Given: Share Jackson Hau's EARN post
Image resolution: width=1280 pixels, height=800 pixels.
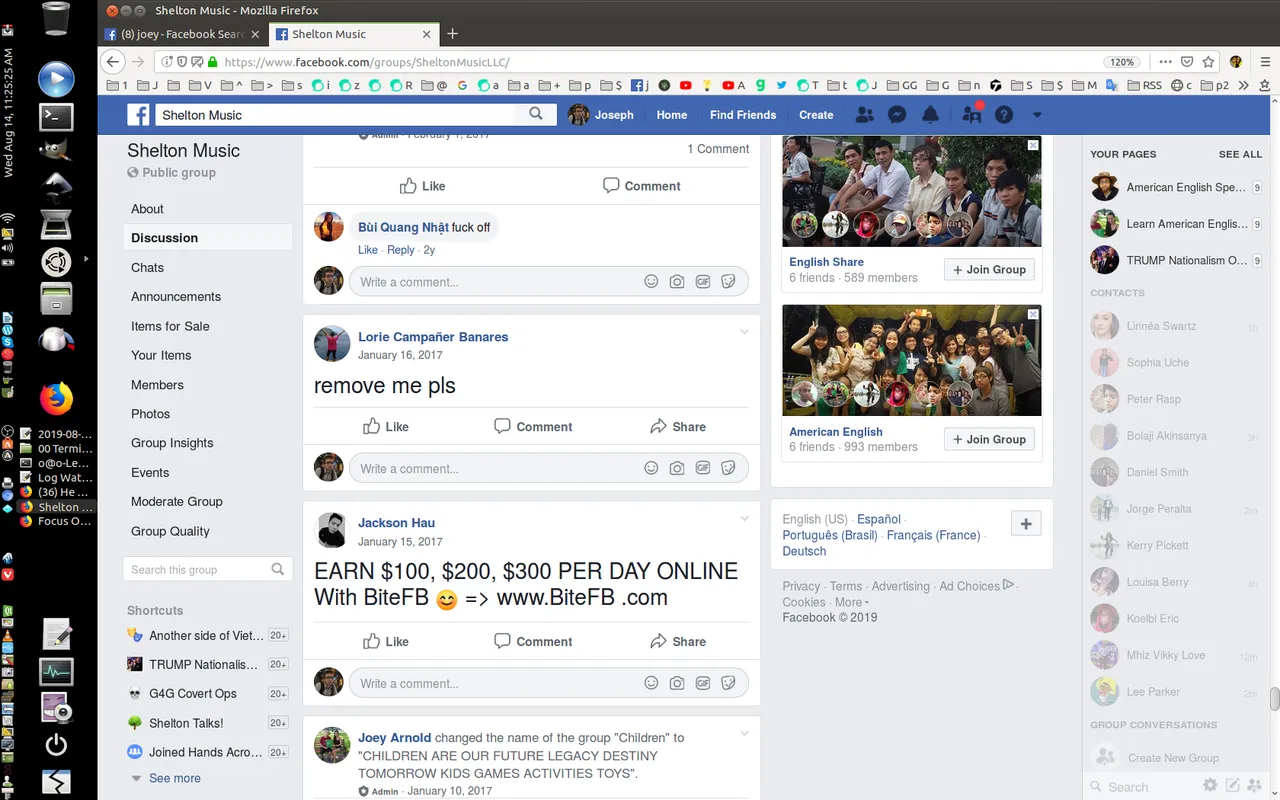Looking at the screenshot, I should coord(678,642).
